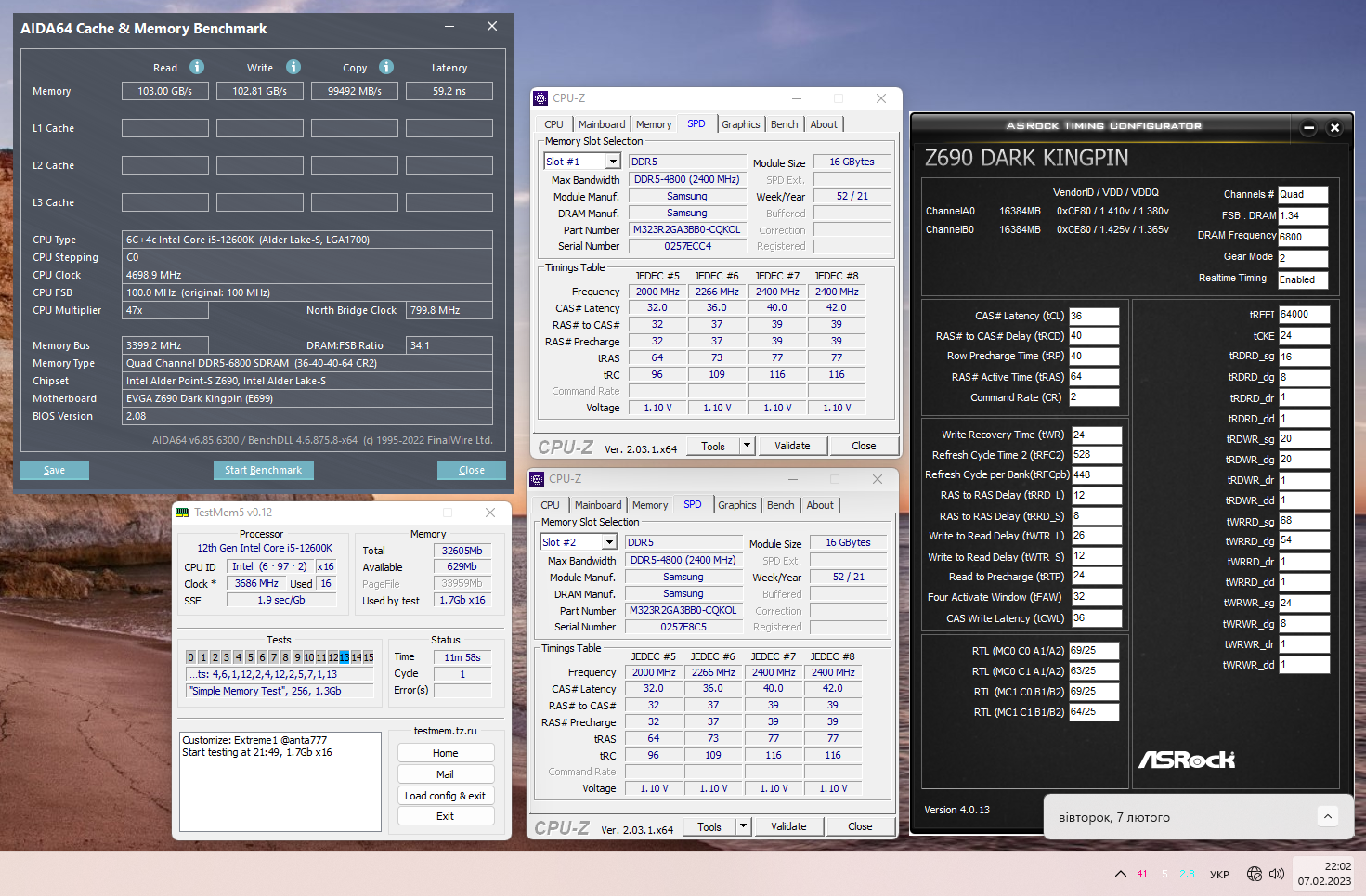Open network globe icon in system tray
This screenshot has width=1366, height=896.
click(x=1255, y=874)
